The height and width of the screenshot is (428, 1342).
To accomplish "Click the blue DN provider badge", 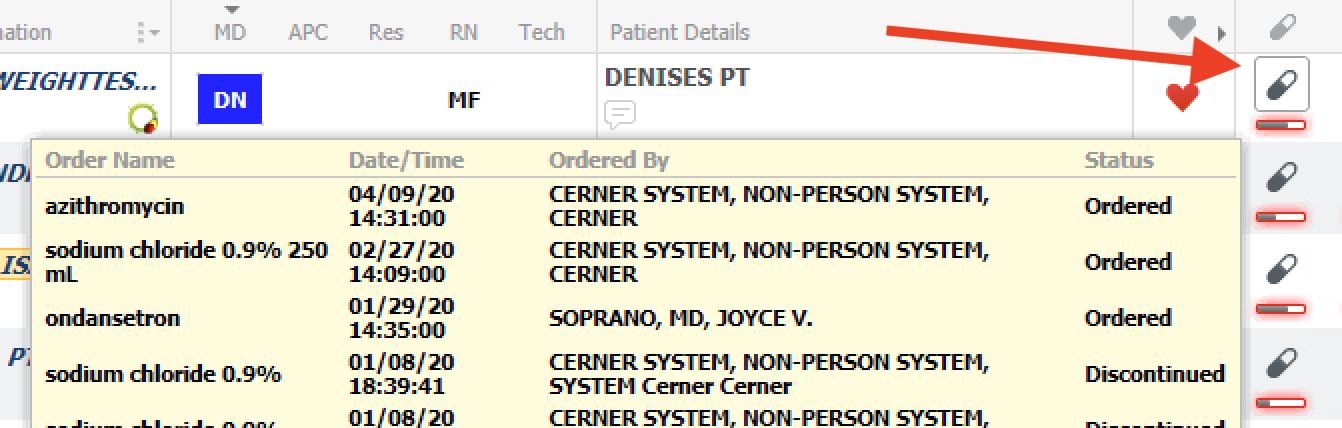I will [x=229, y=98].
